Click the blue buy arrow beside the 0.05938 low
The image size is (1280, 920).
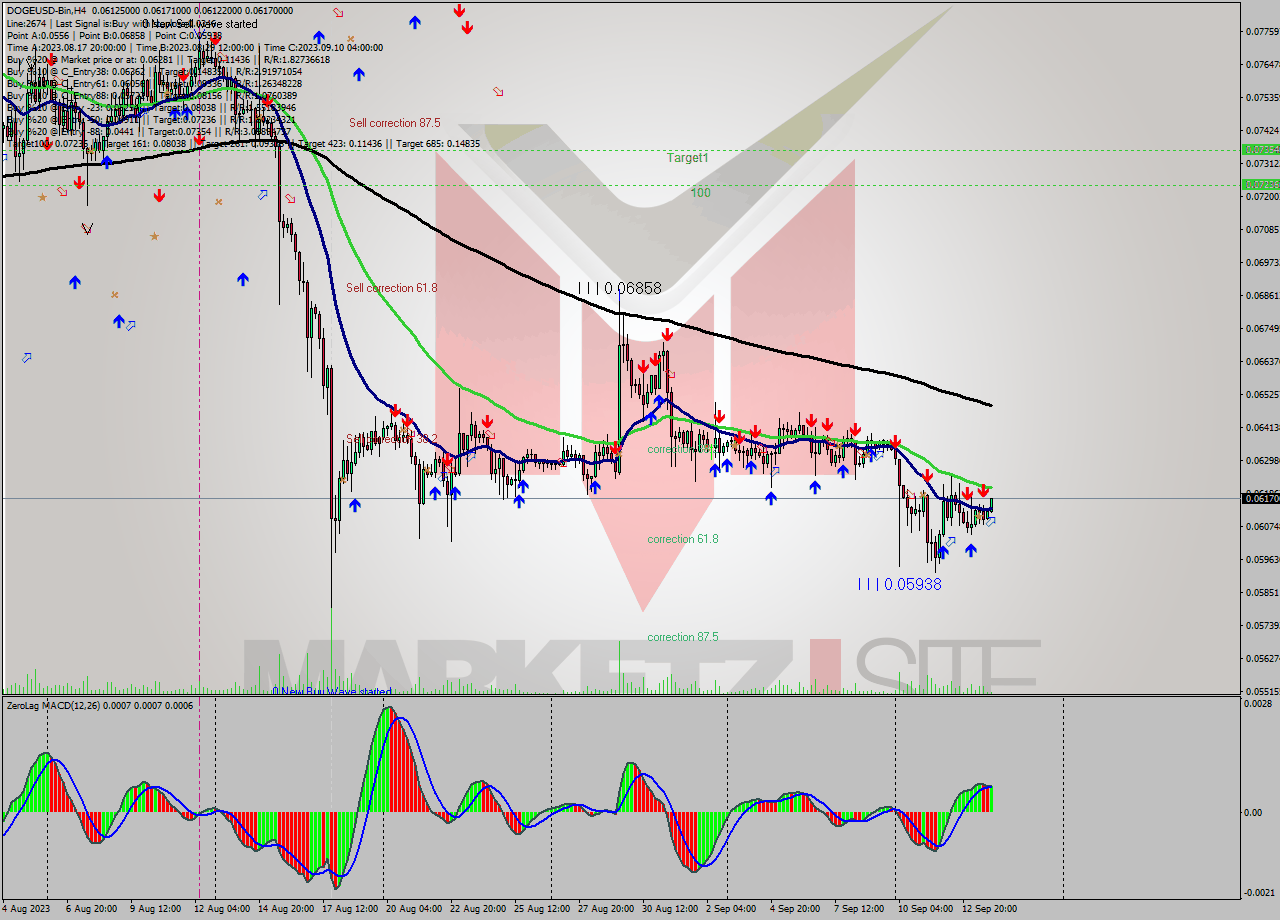[943, 552]
